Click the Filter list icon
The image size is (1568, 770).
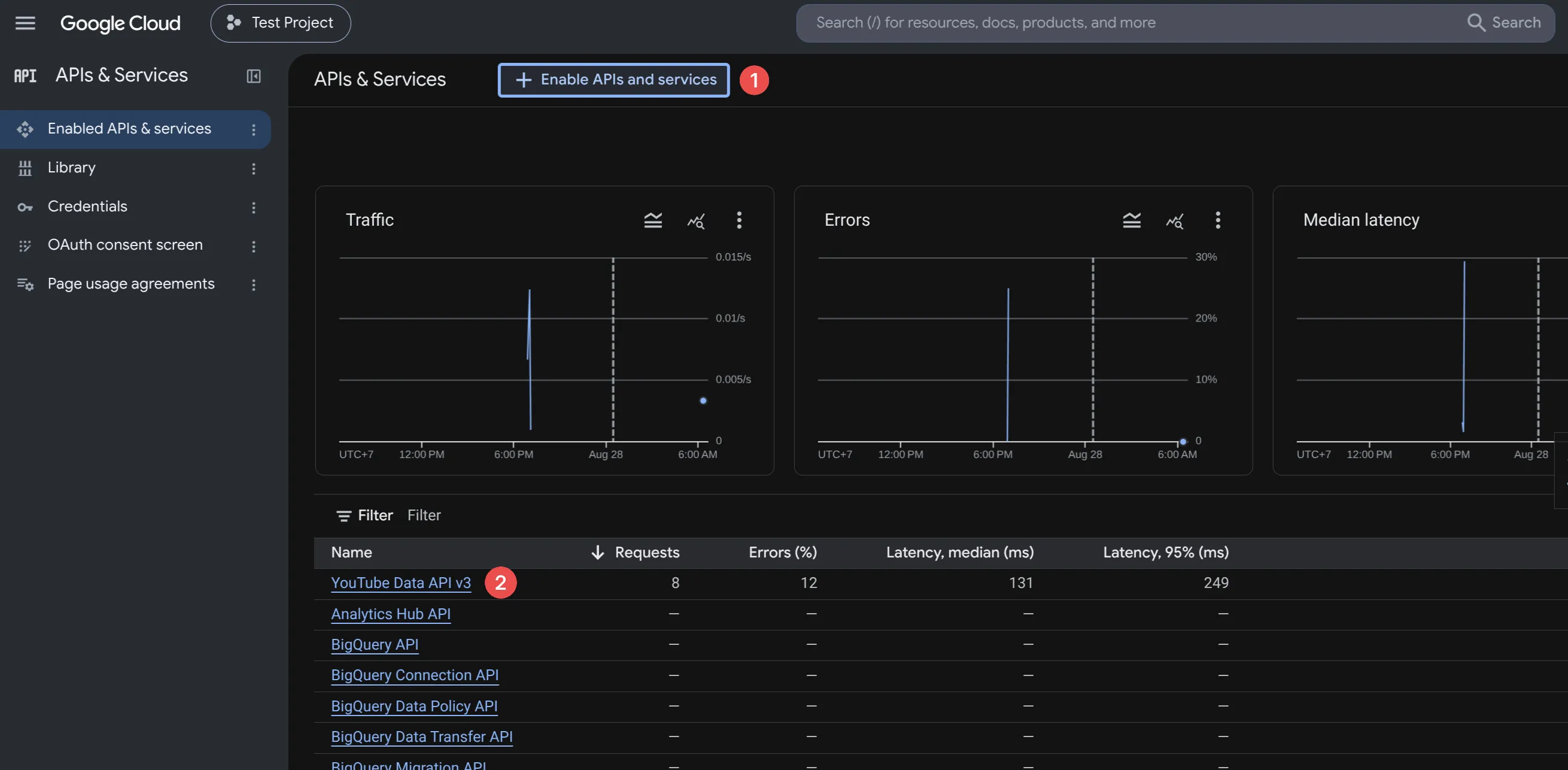(x=344, y=516)
